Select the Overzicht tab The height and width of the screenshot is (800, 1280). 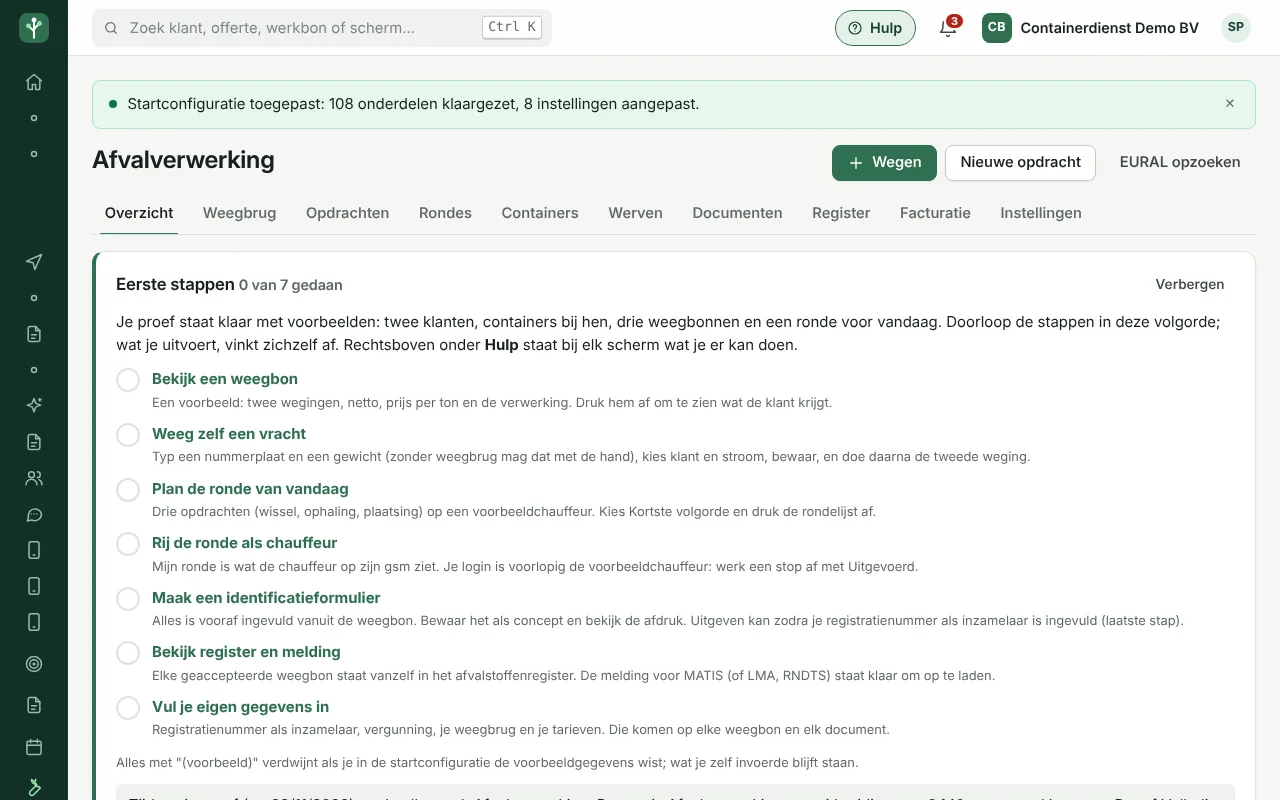click(139, 213)
